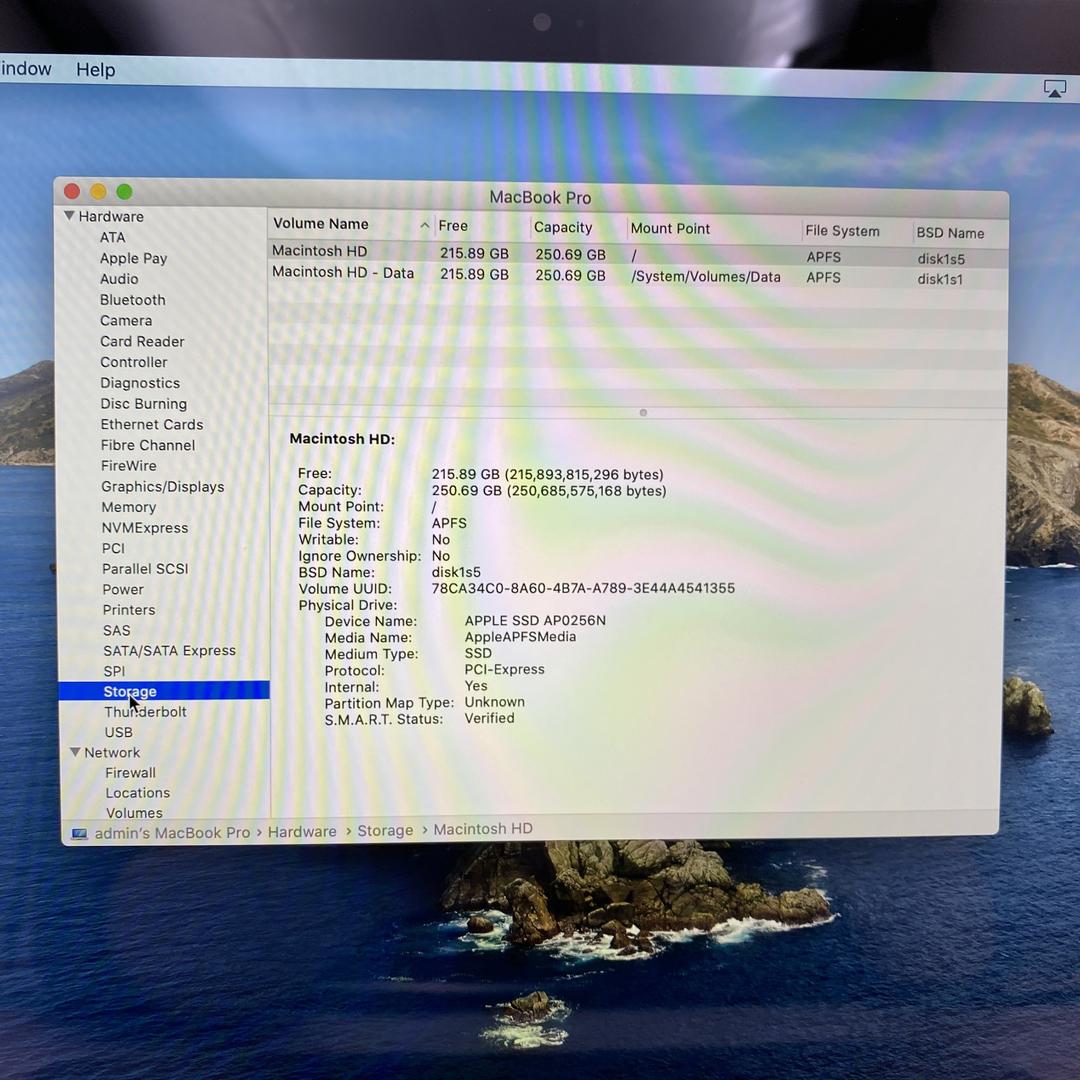Viewport: 1080px width, 1080px height.
Task: Select Printers in the sidebar
Action: [129, 610]
